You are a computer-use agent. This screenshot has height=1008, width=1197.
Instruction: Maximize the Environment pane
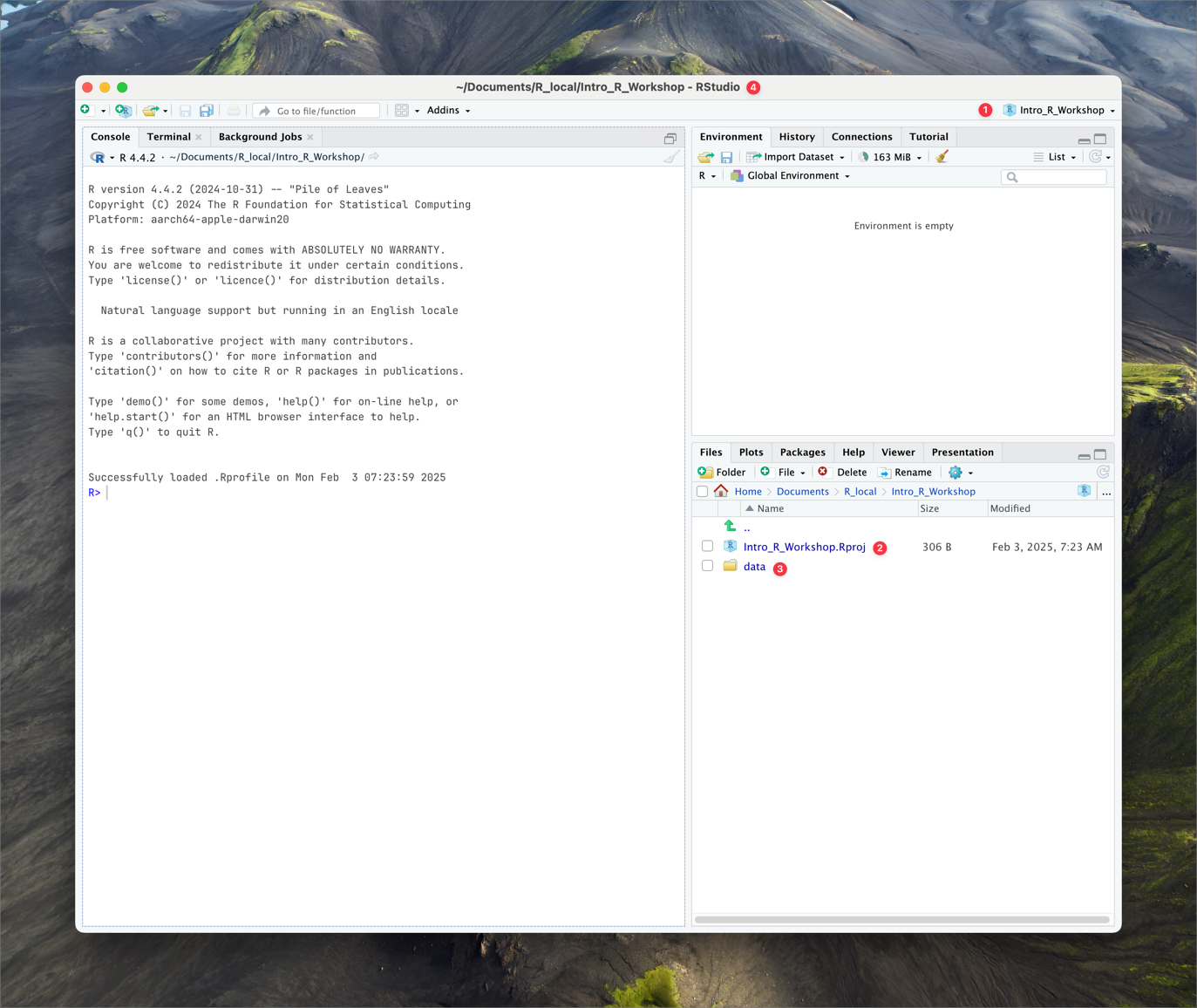[x=1100, y=139]
